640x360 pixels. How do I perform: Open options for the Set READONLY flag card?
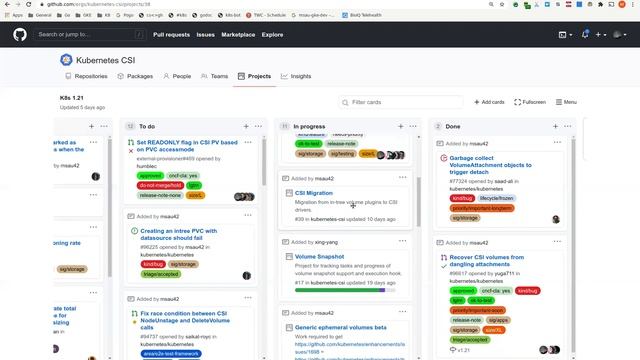pyautogui.click(x=248, y=142)
